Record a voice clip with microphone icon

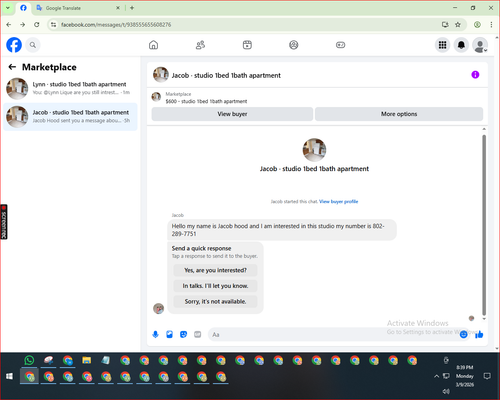pos(155,334)
